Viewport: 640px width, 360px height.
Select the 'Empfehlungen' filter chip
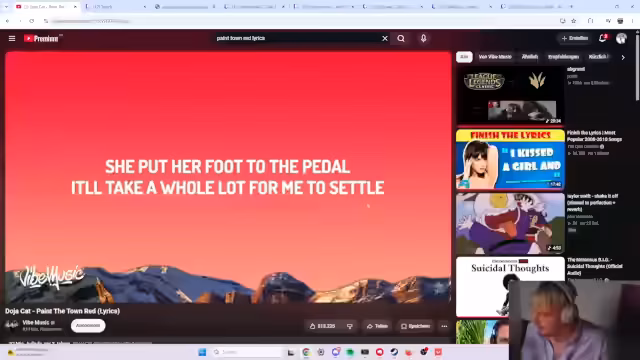pyautogui.click(x=563, y=57)
